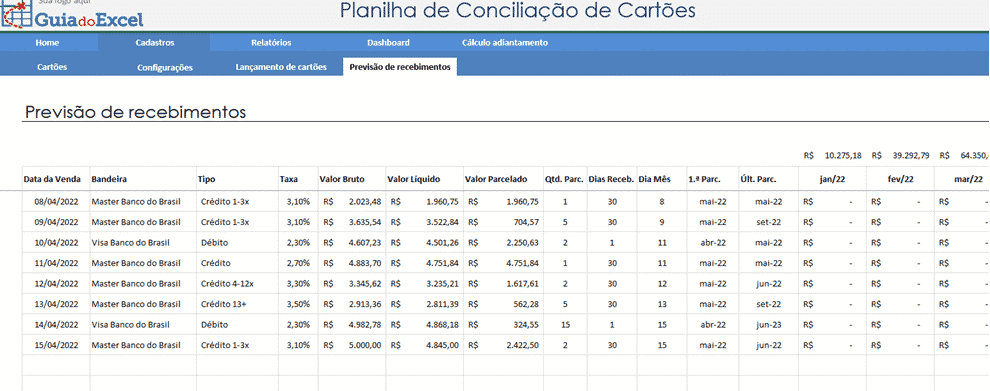Select gross value 4.982,78 cell
This screenshot has width=990, height=391.
coord(352,325)
